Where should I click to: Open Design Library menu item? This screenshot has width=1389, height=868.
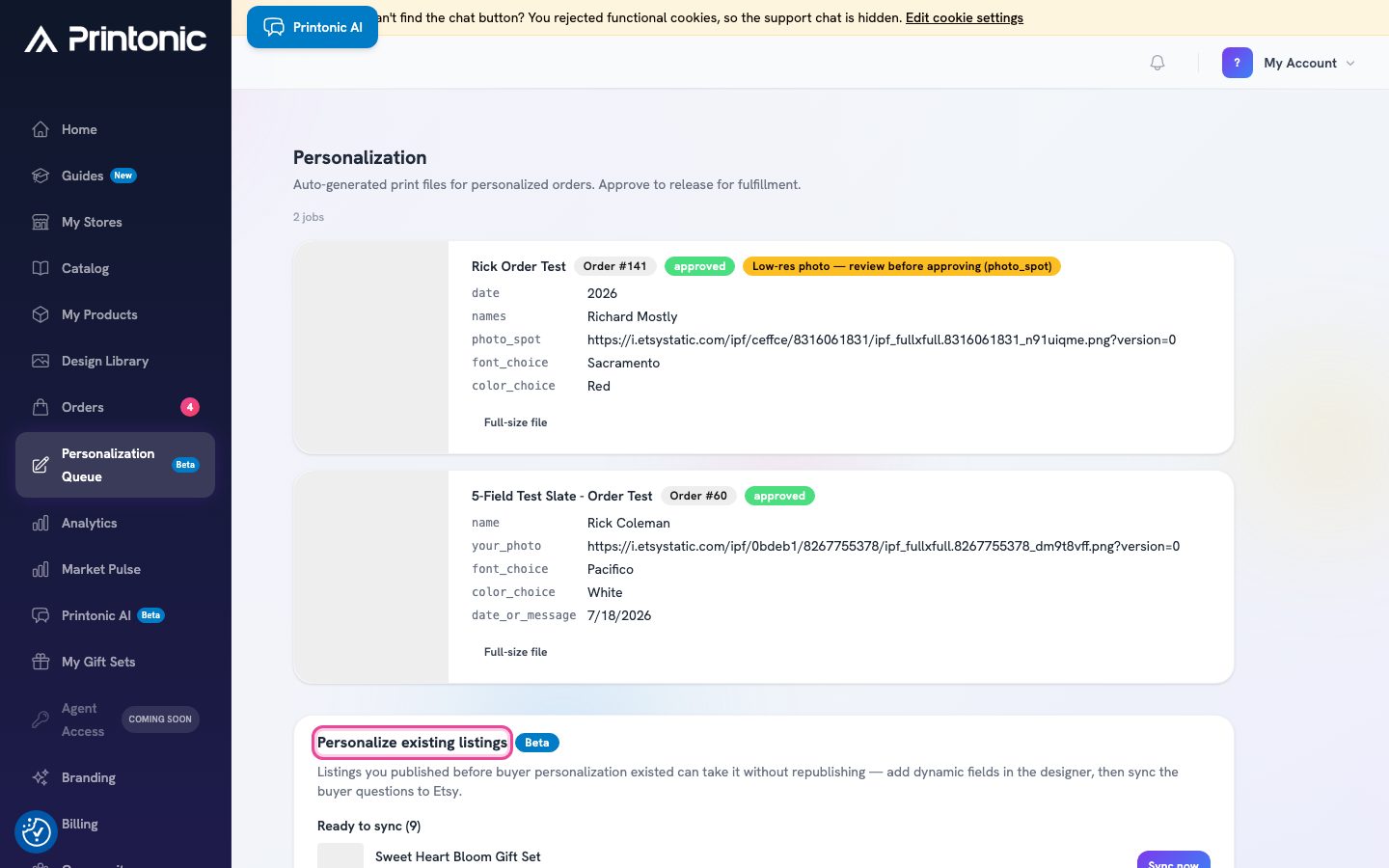(116, 361)
